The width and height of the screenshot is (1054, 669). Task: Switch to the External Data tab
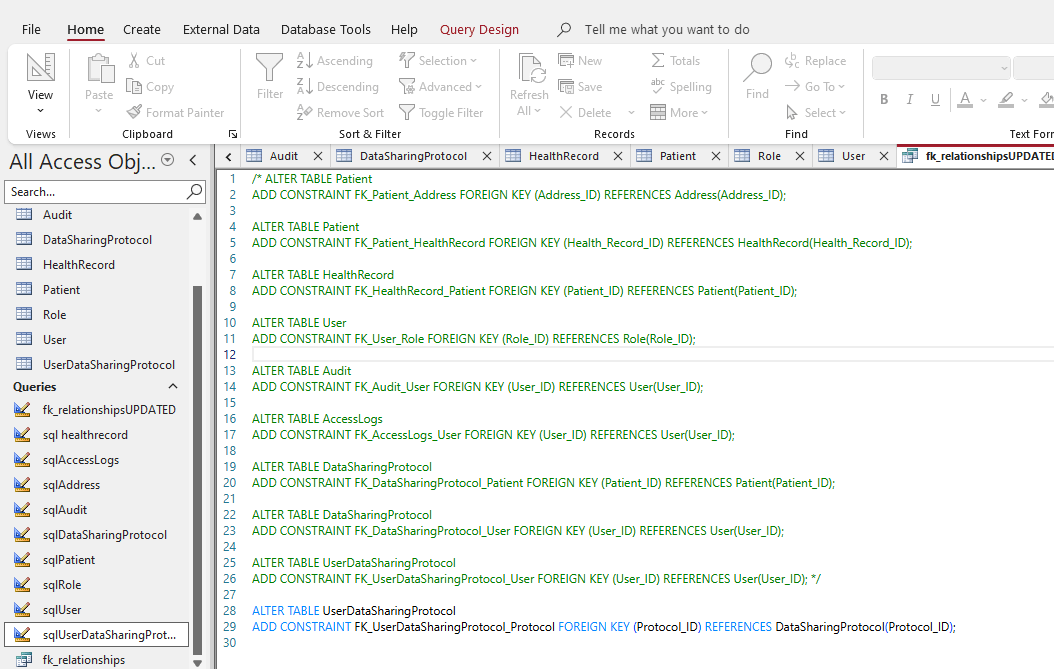click(x=221, y=30)
